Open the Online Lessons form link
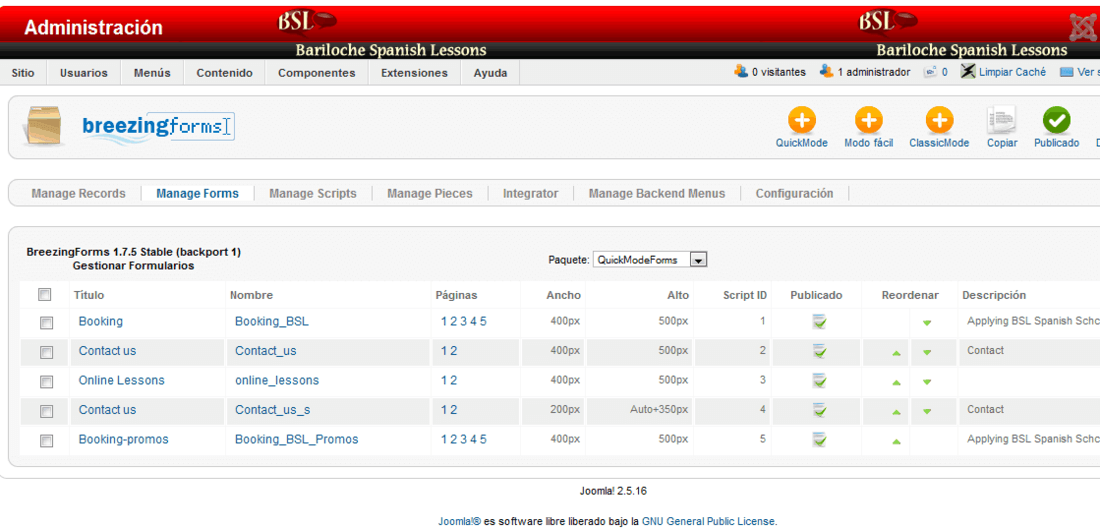The height and width of the screenshot is (528, 1100). [121, 380]
